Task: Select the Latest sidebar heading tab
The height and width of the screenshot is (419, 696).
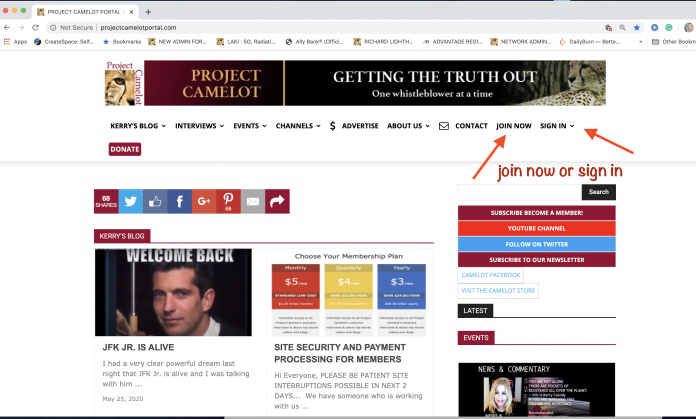Action: pyautogui.click(x=475, y=311)
